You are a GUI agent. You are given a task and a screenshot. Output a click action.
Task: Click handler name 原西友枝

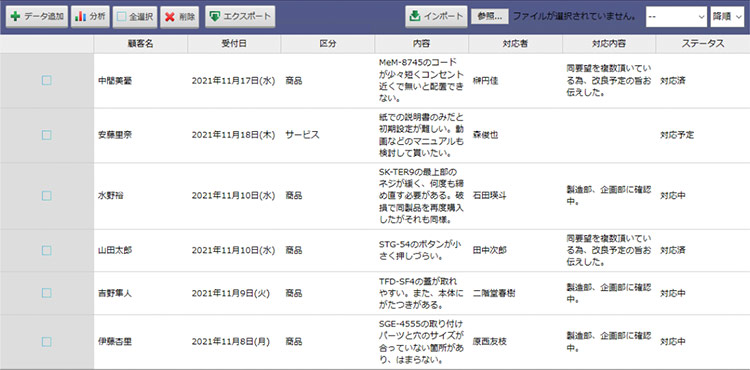pyautogui.click(x=489, y=342)
